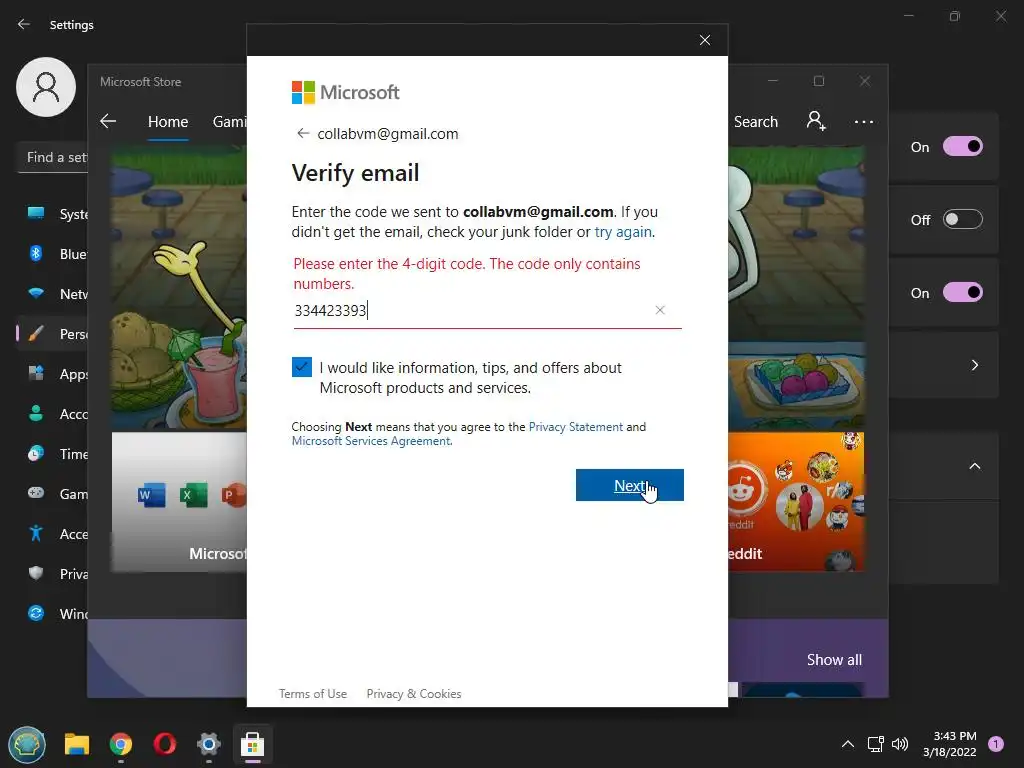The image size is (1024, 768).
Task: Launch Google Chrome from the taskbar
Action: [121, 744]
